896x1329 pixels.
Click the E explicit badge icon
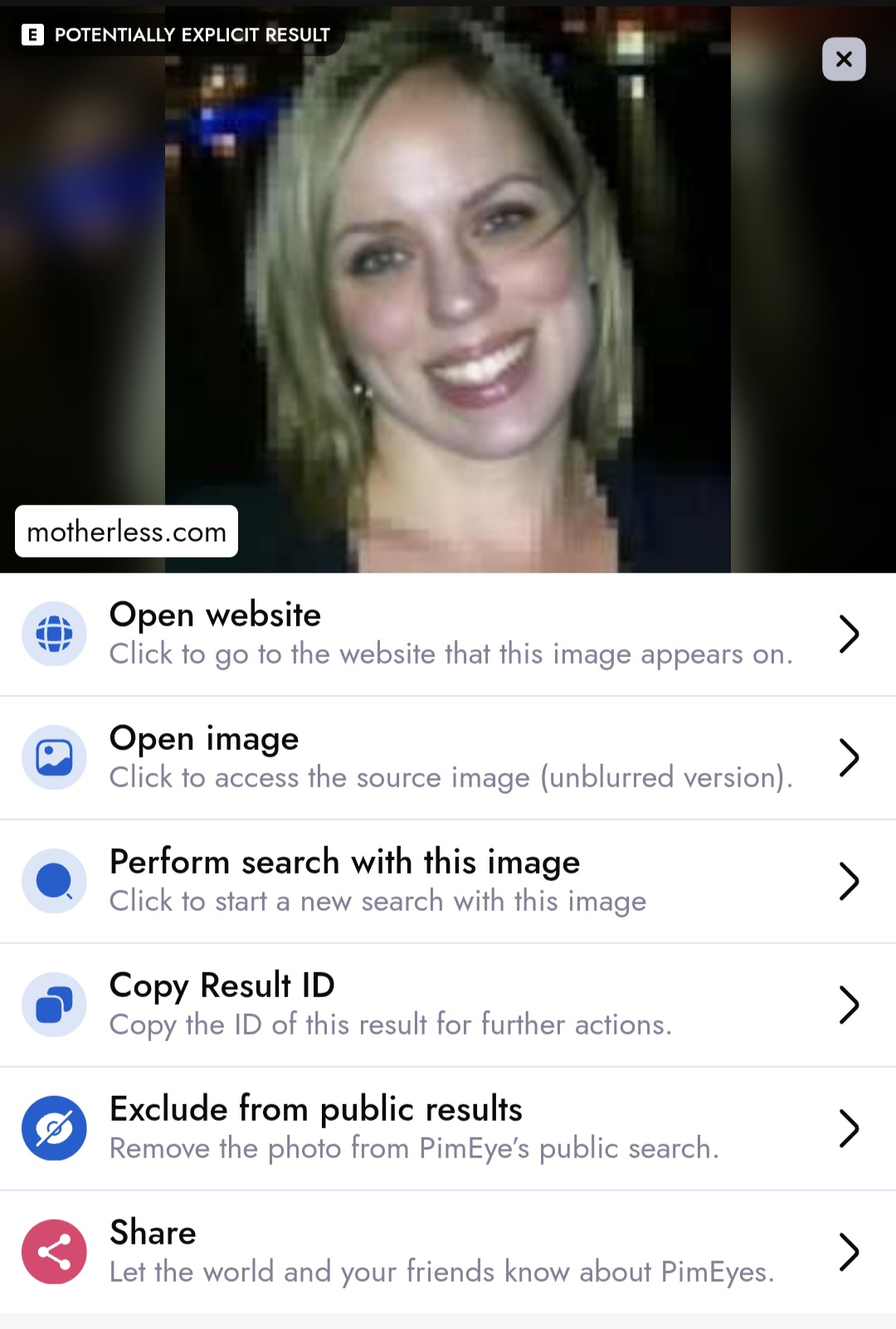pos(32,34)
